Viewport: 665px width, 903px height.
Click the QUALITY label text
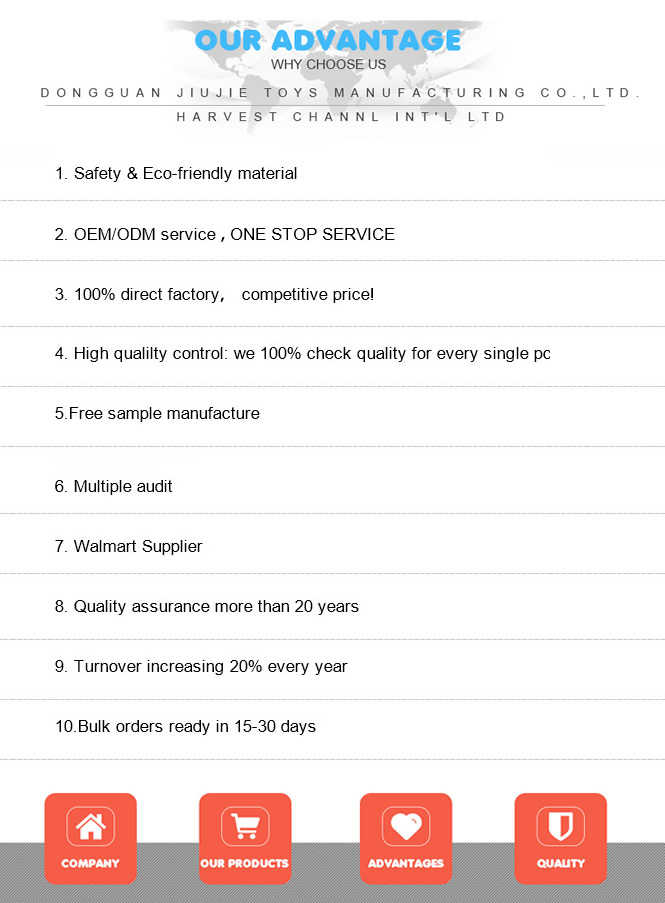561,863
